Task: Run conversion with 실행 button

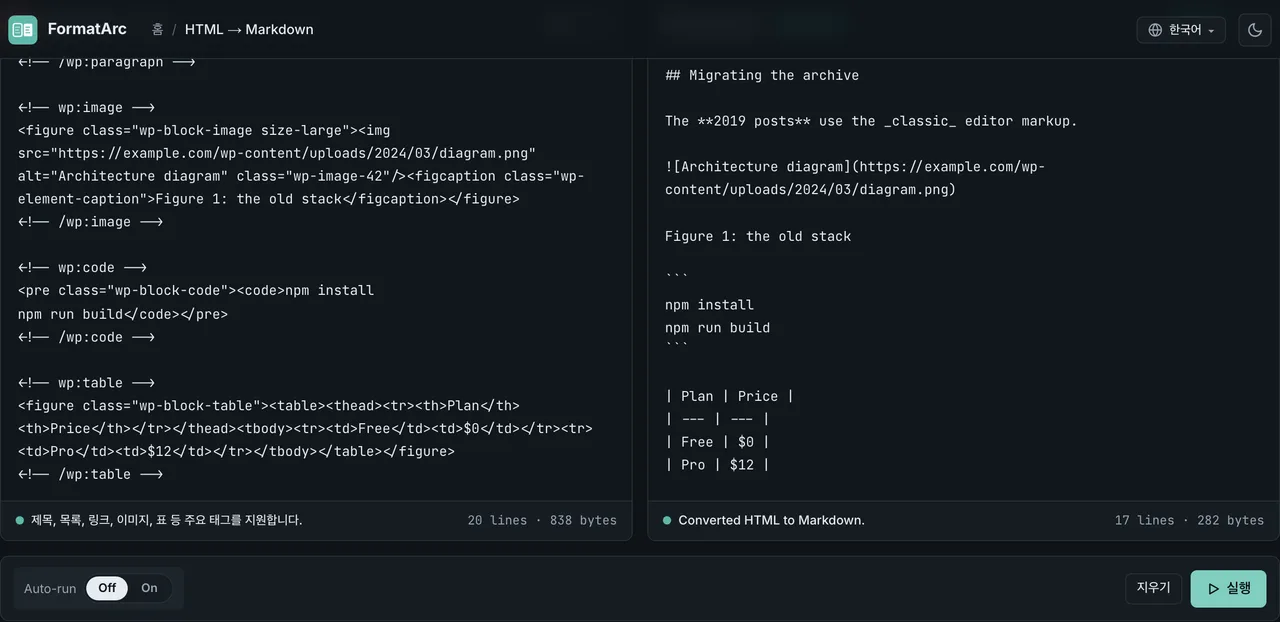Action: pos(1228,589)
